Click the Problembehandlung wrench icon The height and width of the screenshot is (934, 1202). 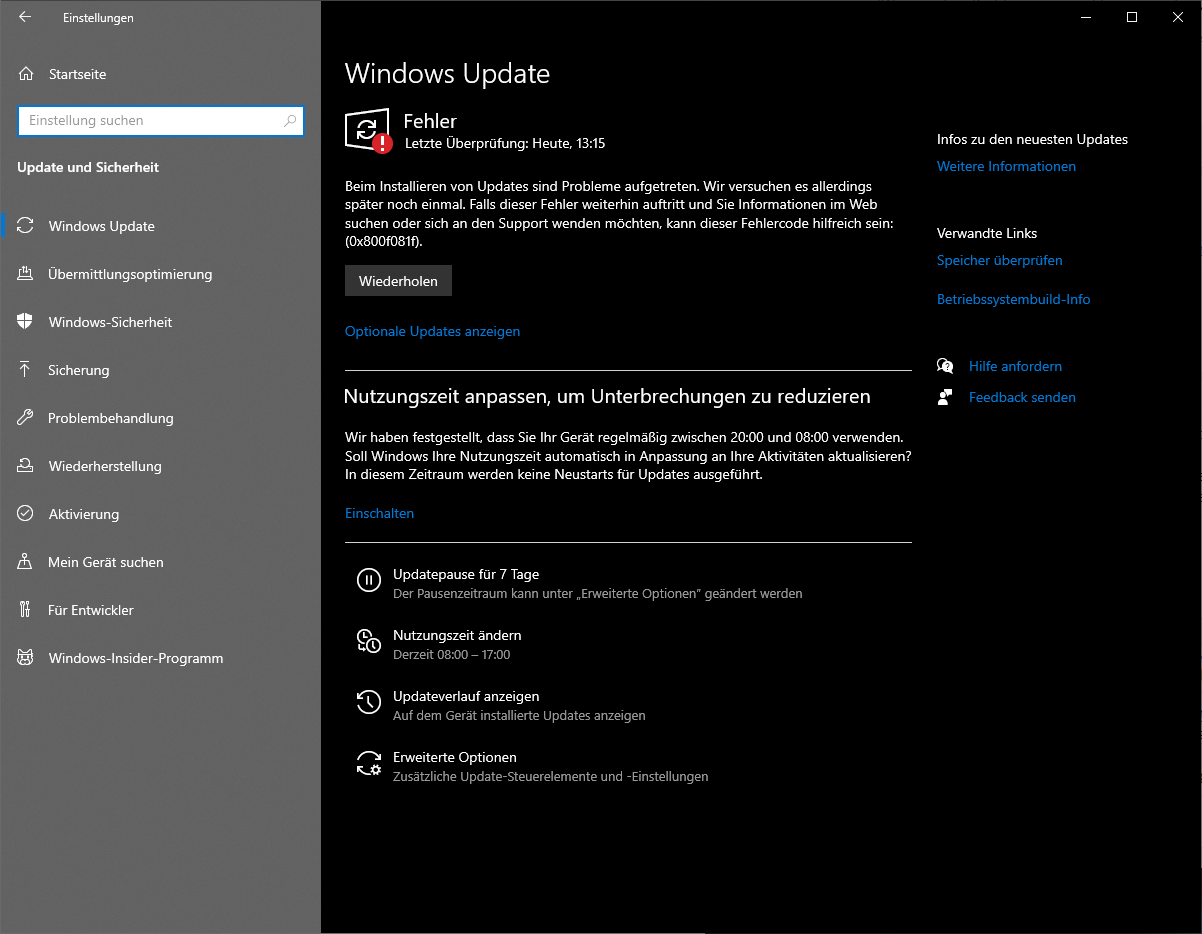tap(26, 418)
